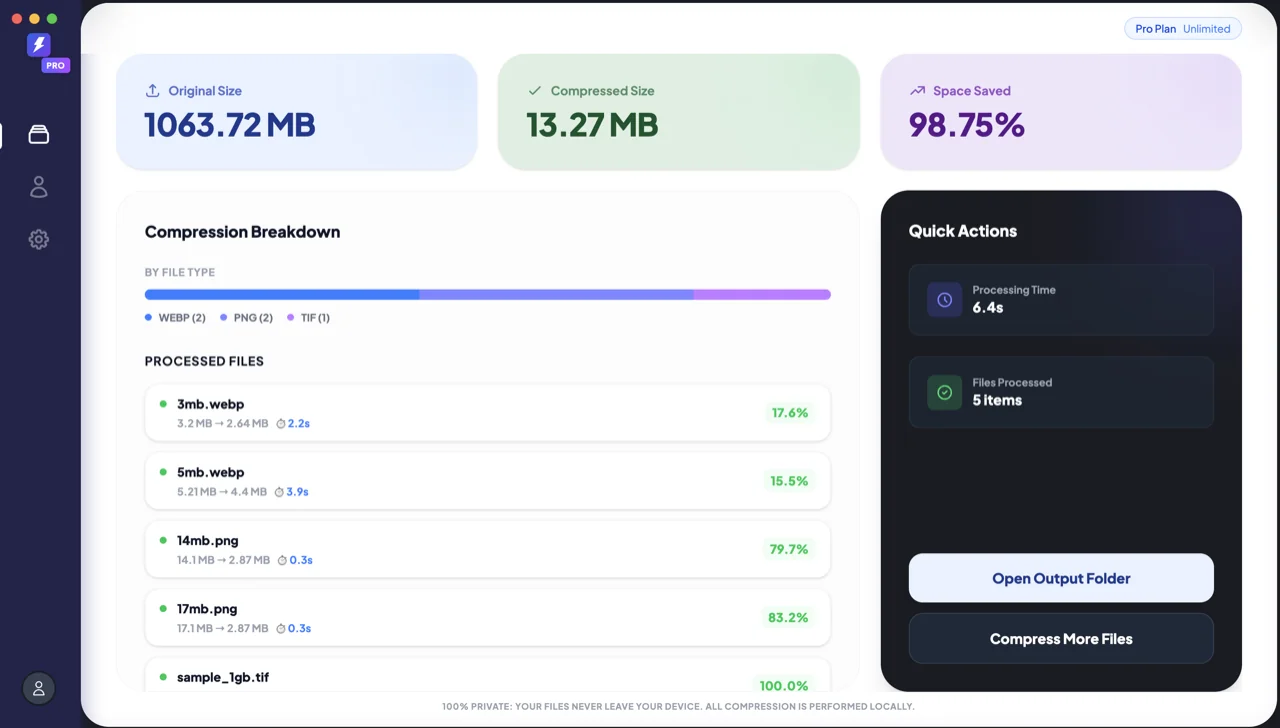Click the BY FILE TYPE label
This screenshot has width=1280, height=728.
pyautogui.click(x=180, y=272)
